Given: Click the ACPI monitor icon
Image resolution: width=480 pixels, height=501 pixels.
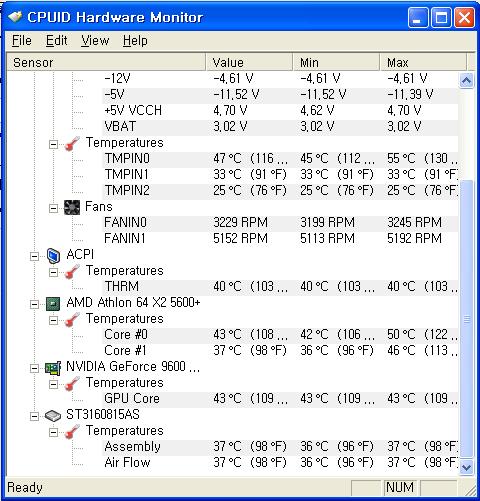Looking at the screenshot, I should [x=53, y=256].
